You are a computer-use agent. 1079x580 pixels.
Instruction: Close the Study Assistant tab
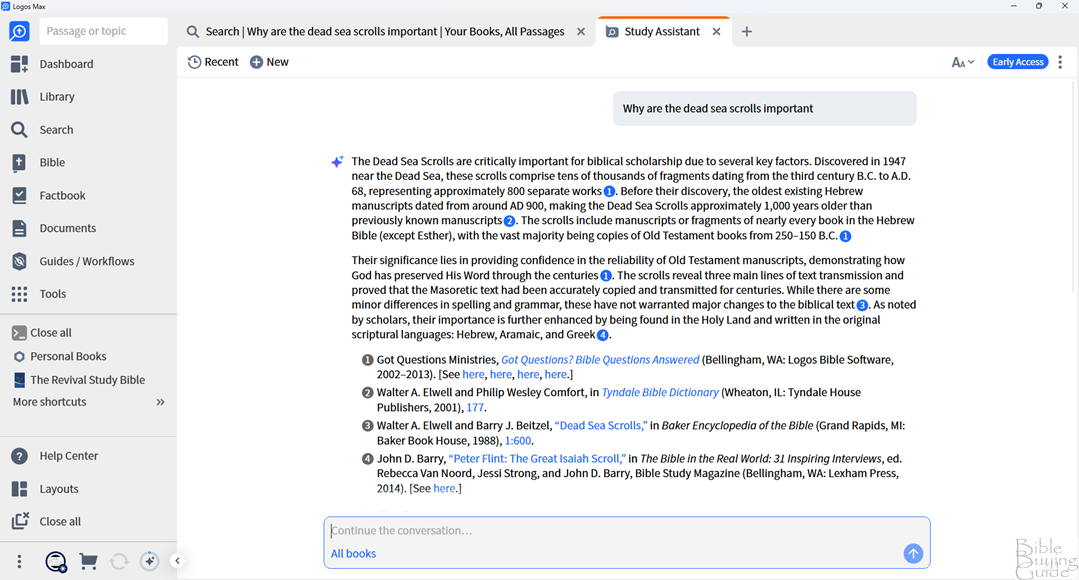[x=716, y=32]
